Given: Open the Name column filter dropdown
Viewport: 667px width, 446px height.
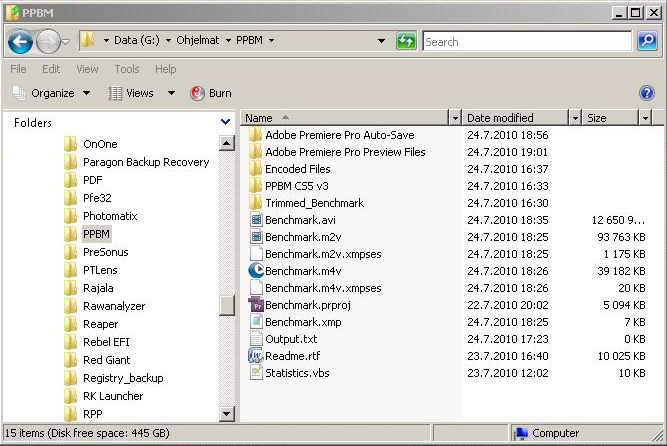Looking at the screenshot, I should pos(455,118).
